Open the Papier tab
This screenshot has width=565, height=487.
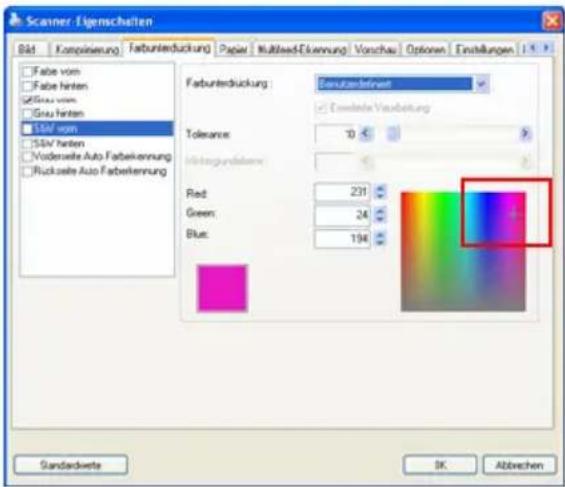(233, 49)
